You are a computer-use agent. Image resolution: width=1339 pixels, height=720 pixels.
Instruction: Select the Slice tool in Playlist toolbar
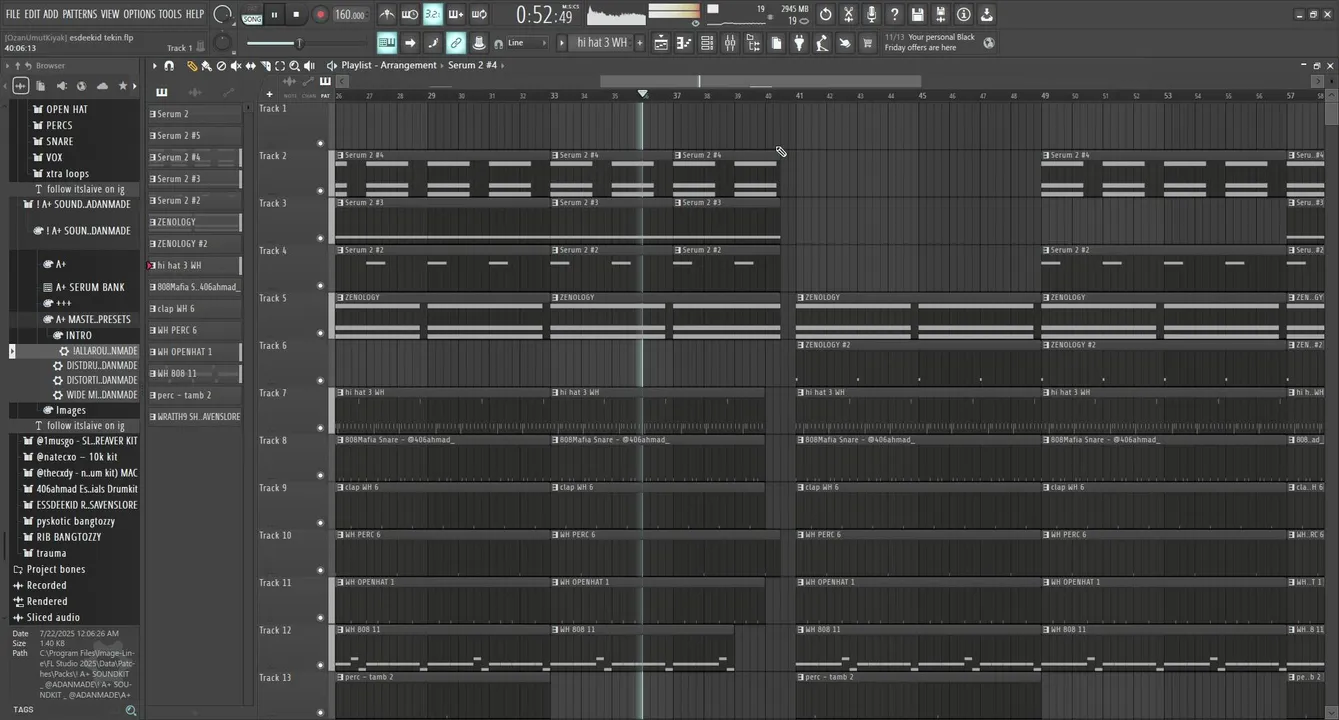265,66
